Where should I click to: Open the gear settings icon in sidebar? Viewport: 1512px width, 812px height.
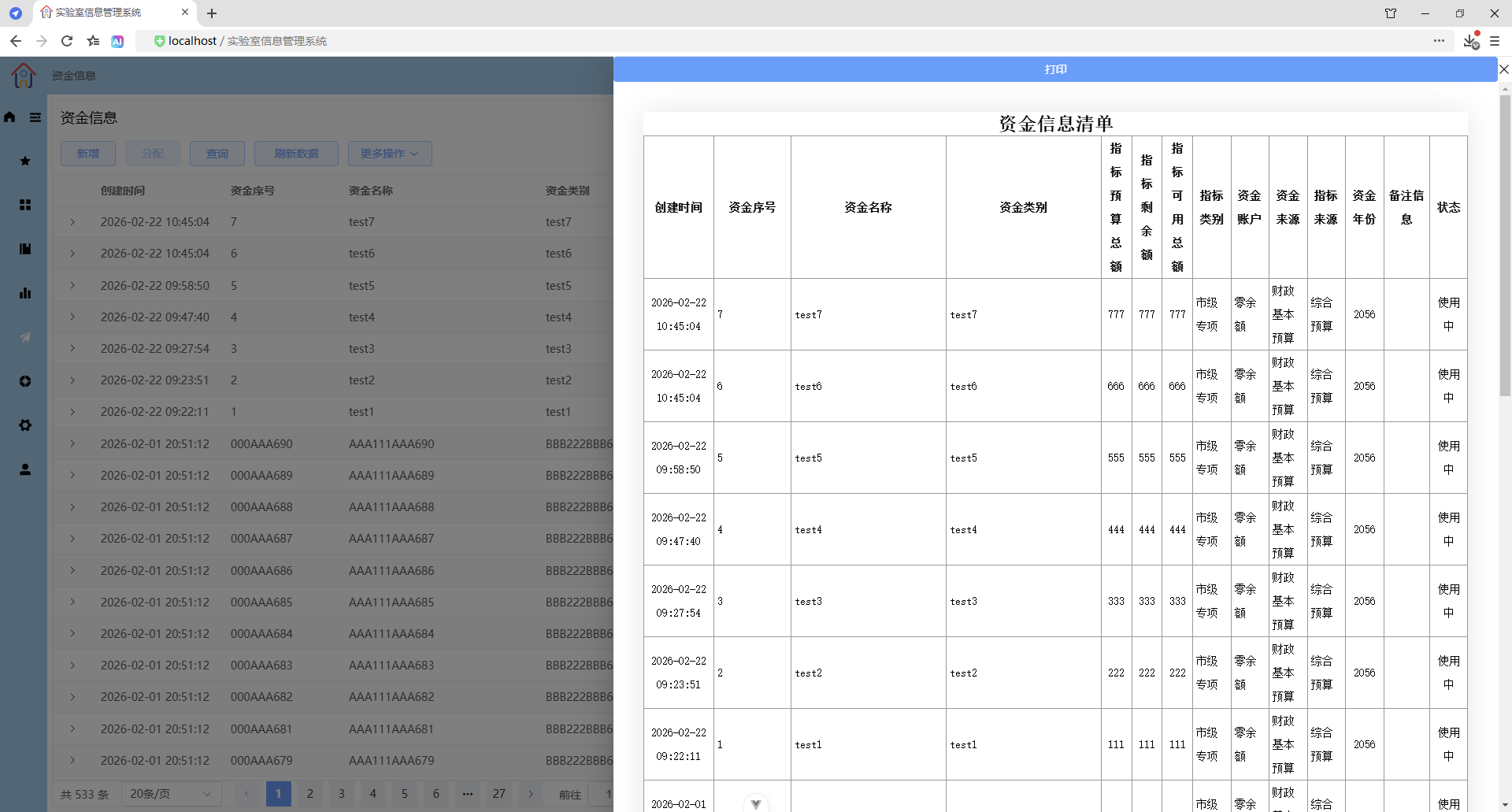(x=25, y=425)
